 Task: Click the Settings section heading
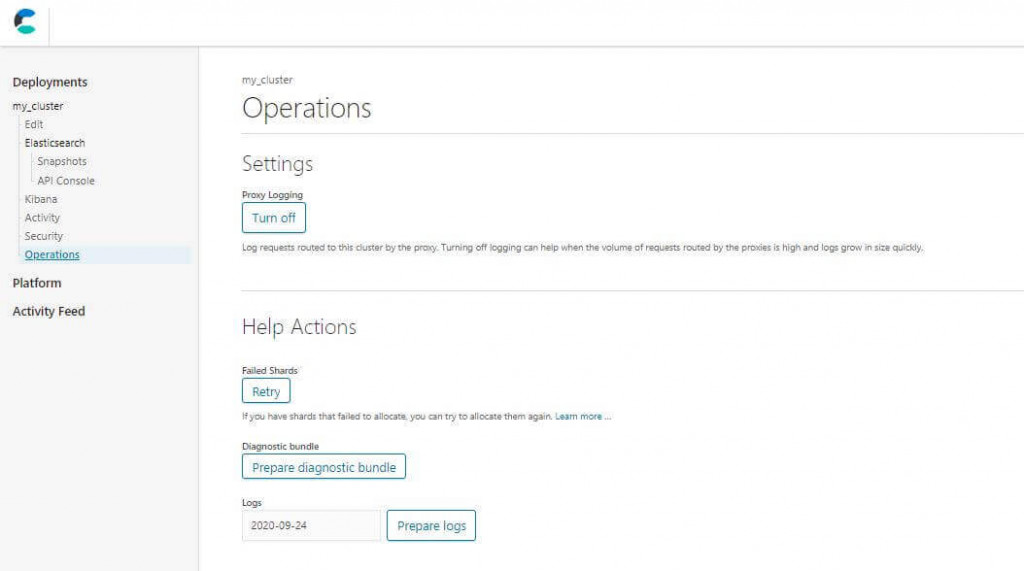click(278, 163)
